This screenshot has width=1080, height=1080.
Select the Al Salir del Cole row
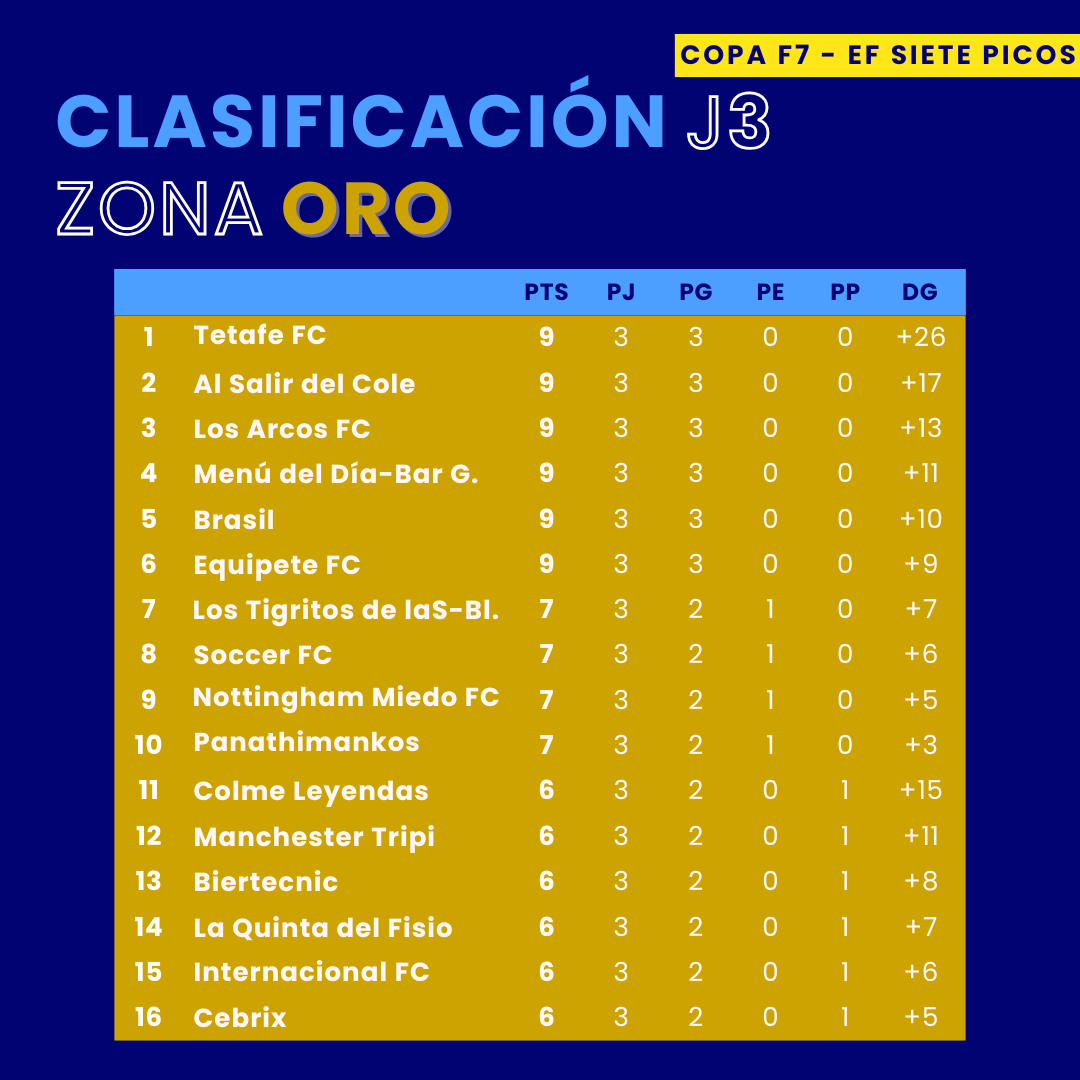(304, 384)
